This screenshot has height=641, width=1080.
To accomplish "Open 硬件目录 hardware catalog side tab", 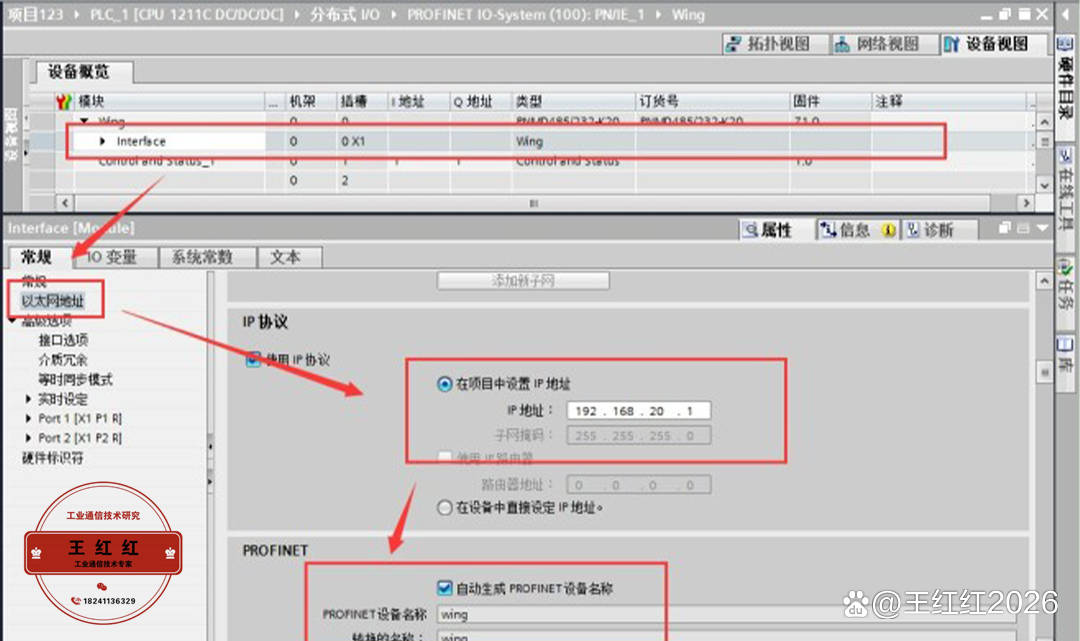I will [x=1065, y=77].
